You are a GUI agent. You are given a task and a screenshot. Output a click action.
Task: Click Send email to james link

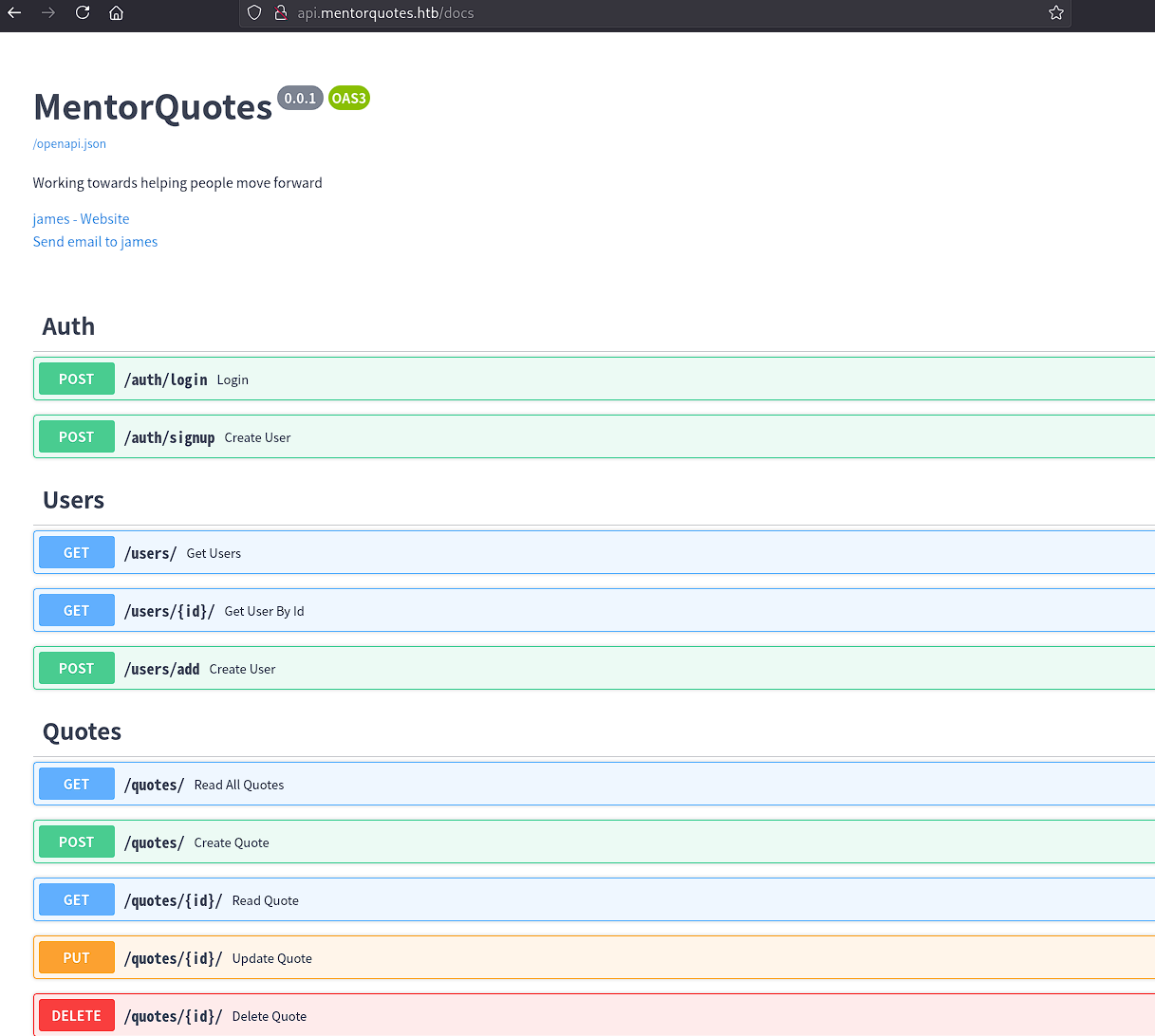pos(95,242)
